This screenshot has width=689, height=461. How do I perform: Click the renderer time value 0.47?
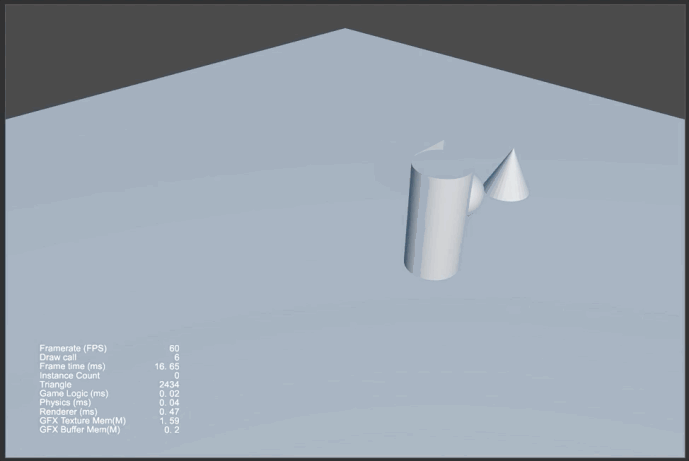[x=169, y=412]
